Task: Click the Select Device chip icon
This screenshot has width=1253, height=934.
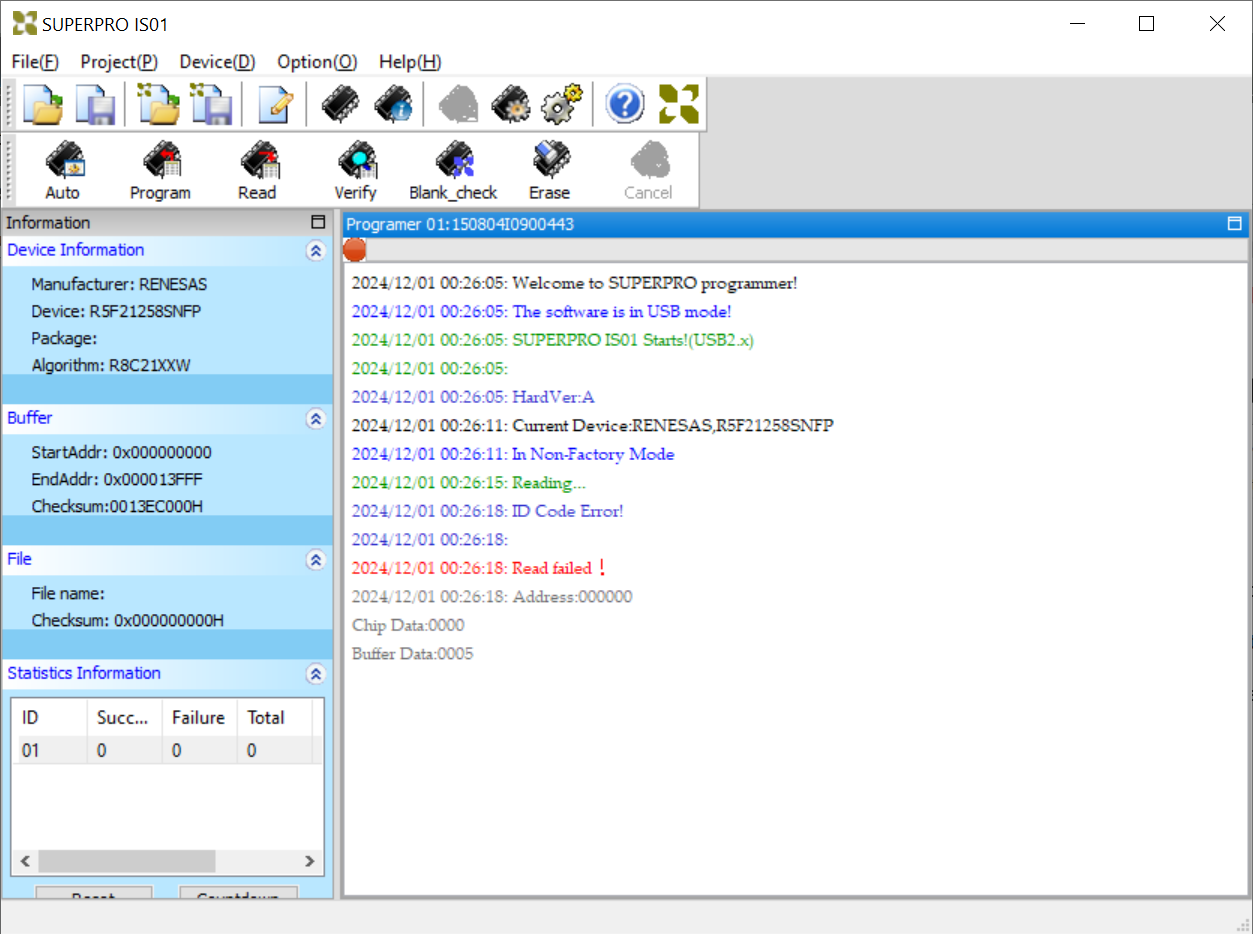Action: coord(340,104)
